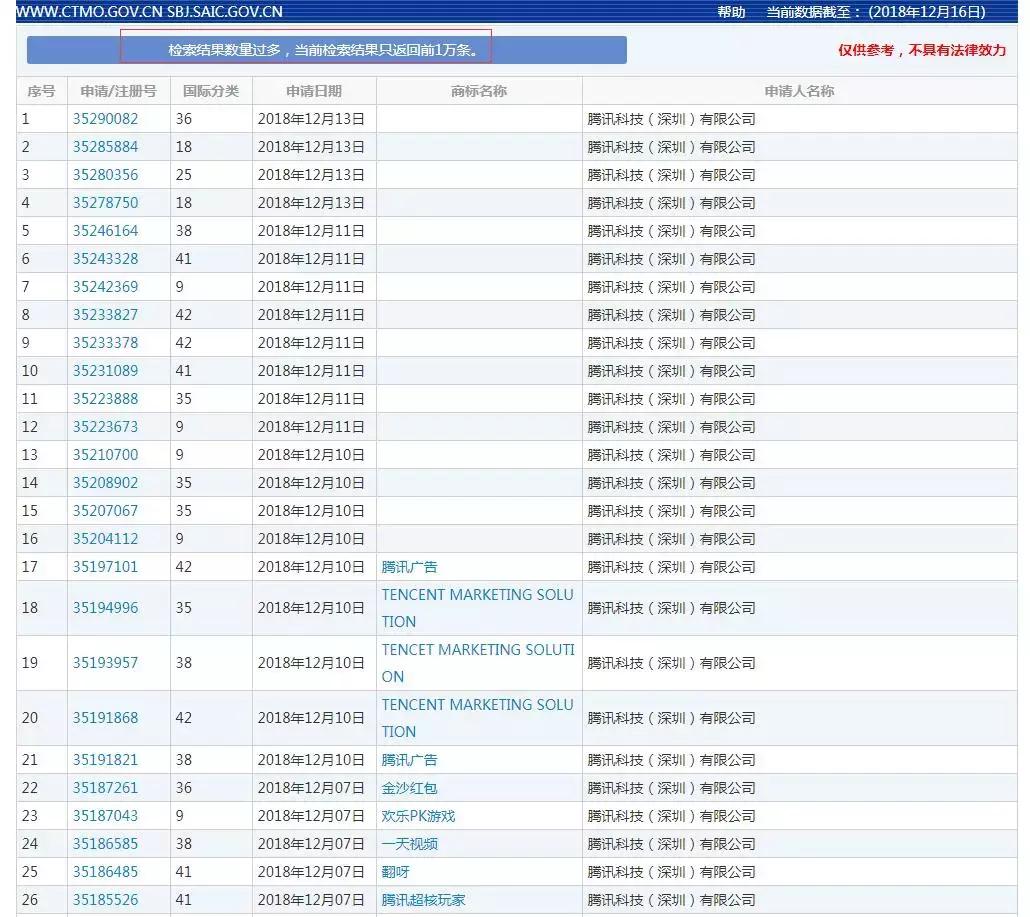Viewport: 1030px width, 917px height.
Task: Open the 腾讯超核玩家 trademark entry
Action: pos(423,900)
